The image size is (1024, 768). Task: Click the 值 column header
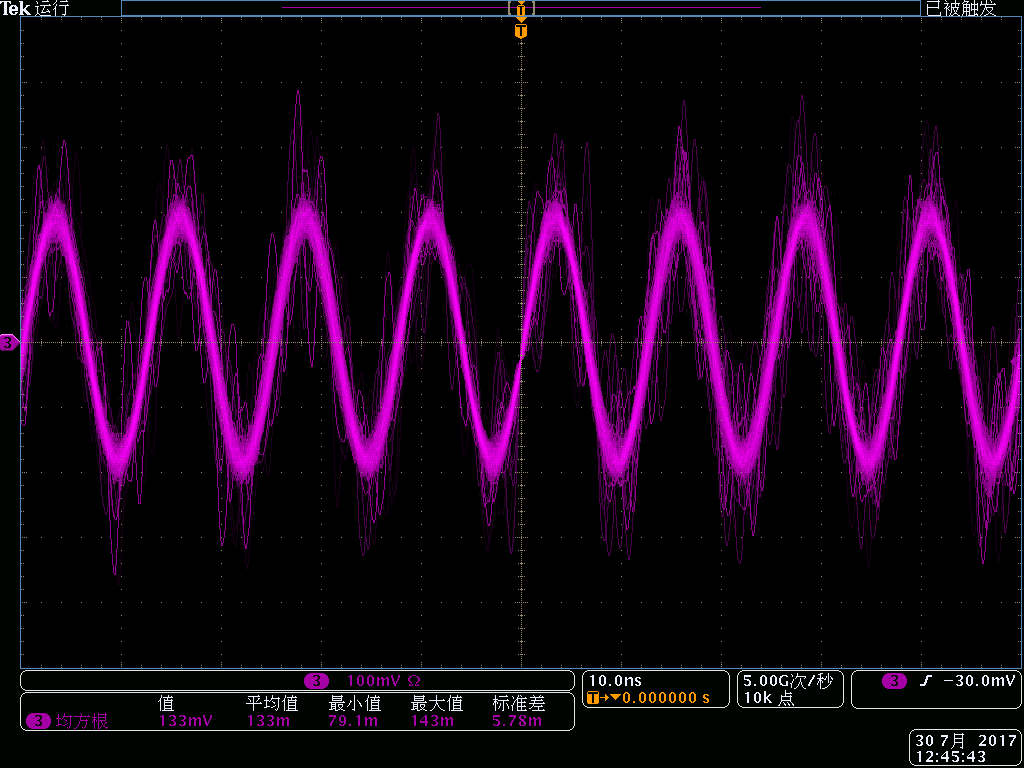point(166,704)
